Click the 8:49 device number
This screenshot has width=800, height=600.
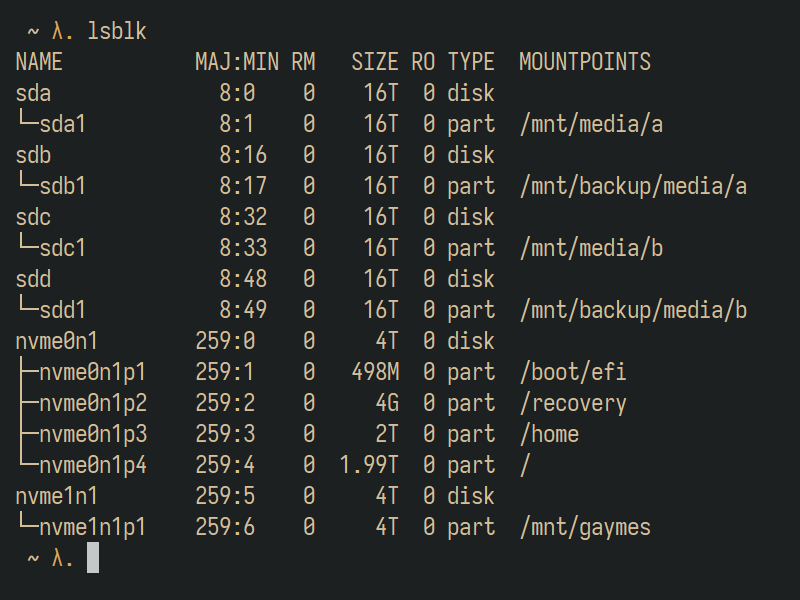pyautogui.click(x=243, y=310)
